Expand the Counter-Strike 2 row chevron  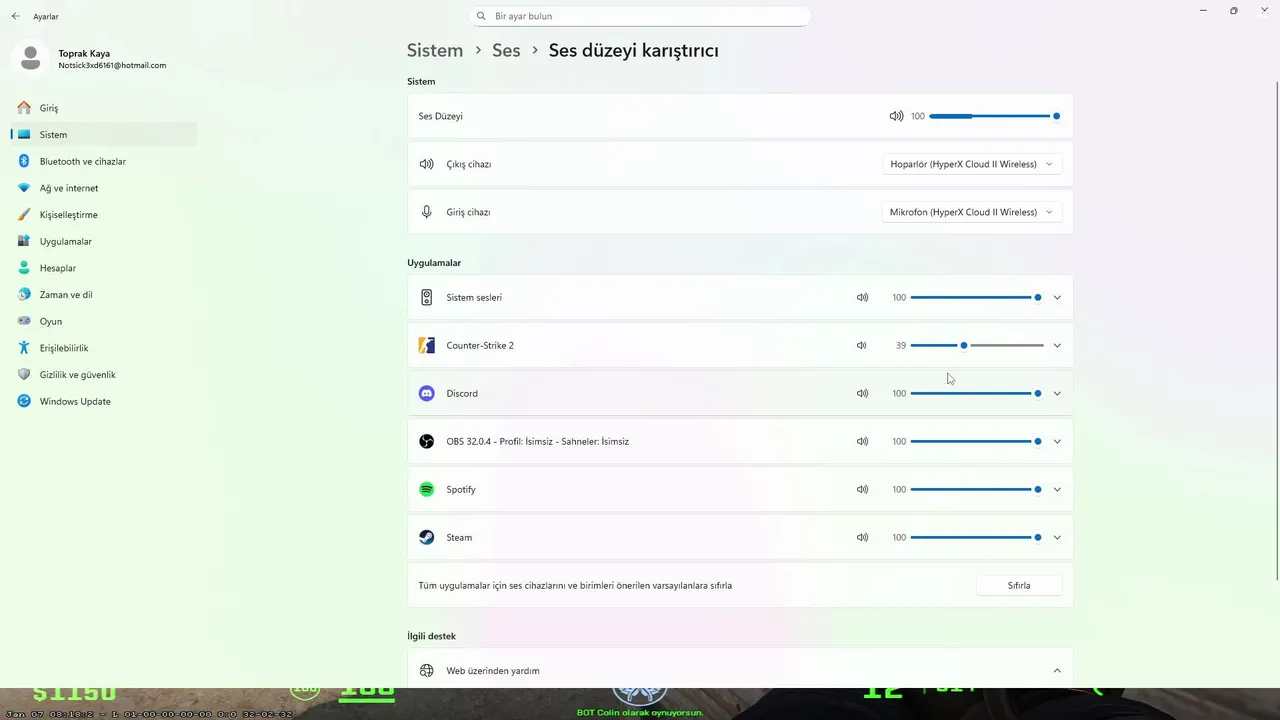1057,345
